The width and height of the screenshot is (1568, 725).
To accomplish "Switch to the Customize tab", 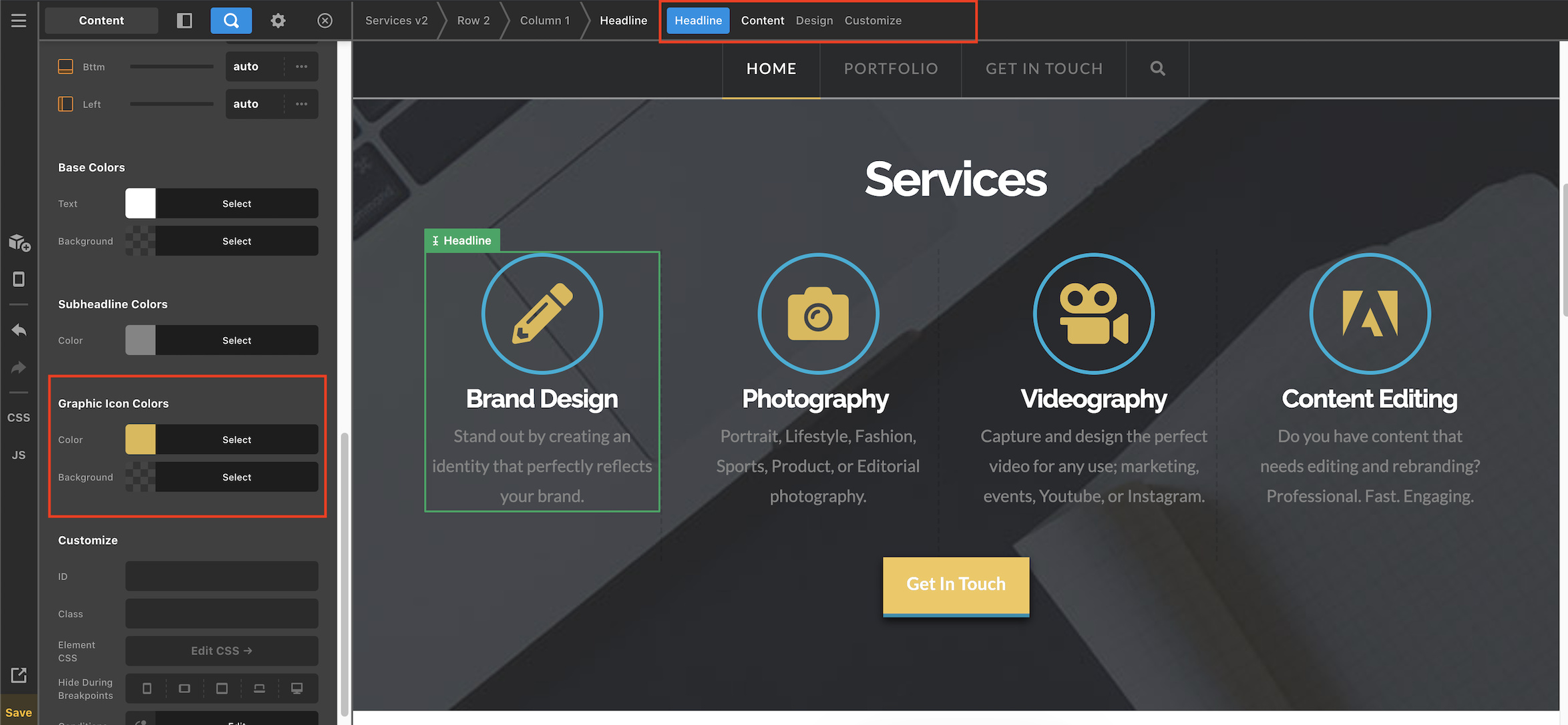I will tap(873, 21).
